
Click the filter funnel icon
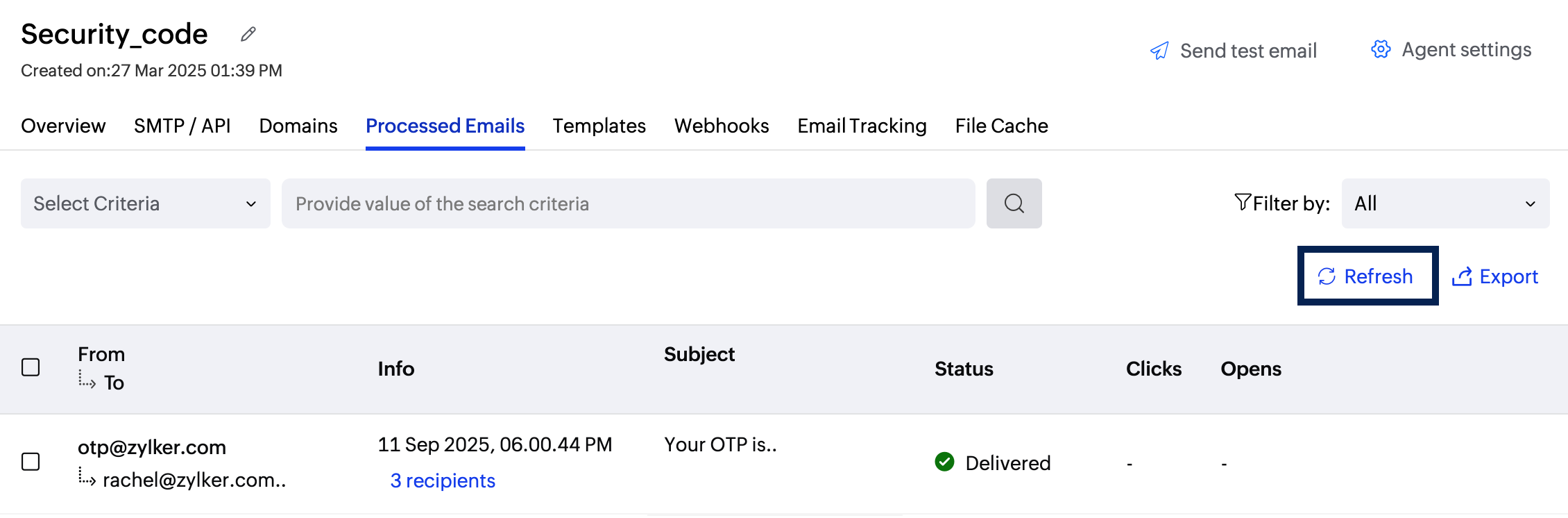[1242, 202]
